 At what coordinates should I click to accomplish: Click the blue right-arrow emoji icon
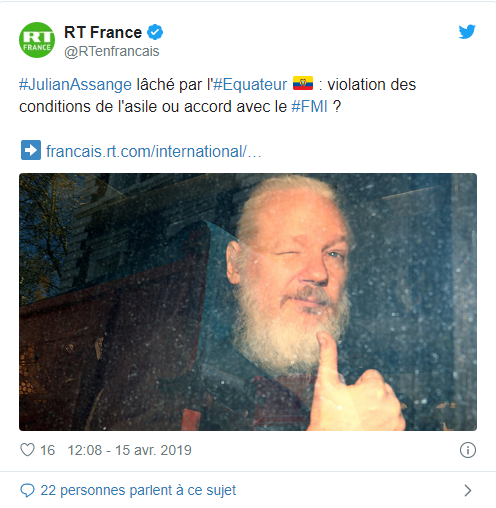[x=31, y=150]
